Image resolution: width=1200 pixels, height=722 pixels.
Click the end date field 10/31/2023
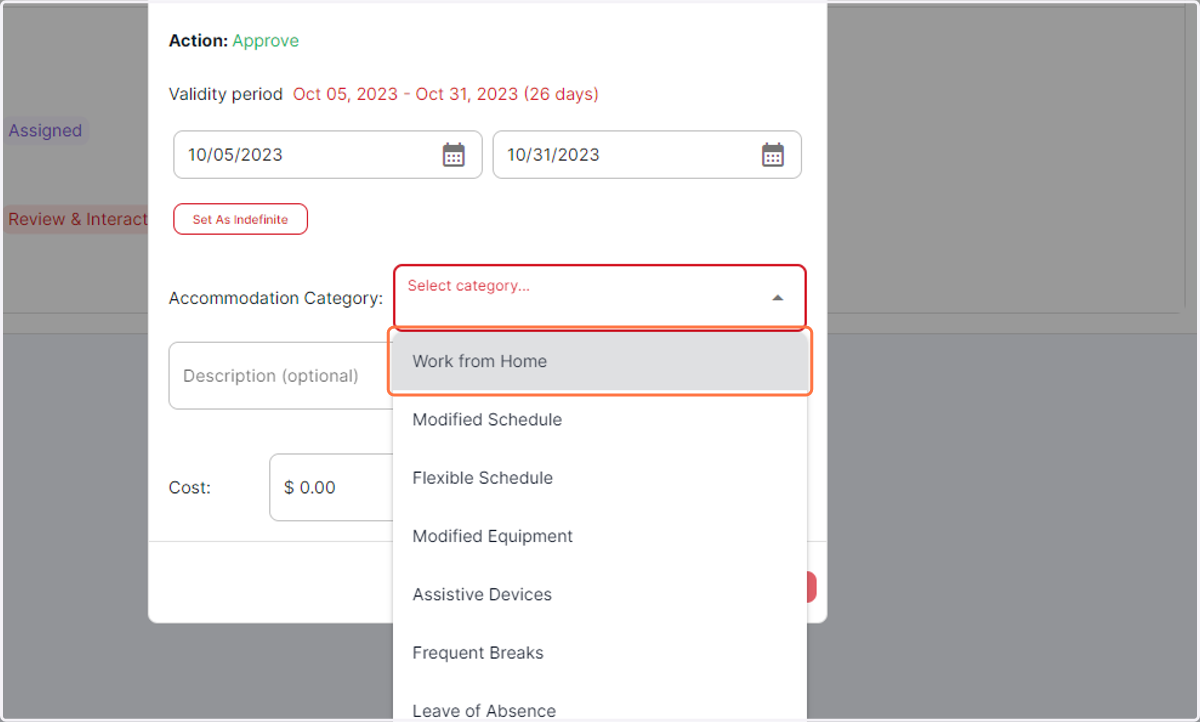click(647, 155)
